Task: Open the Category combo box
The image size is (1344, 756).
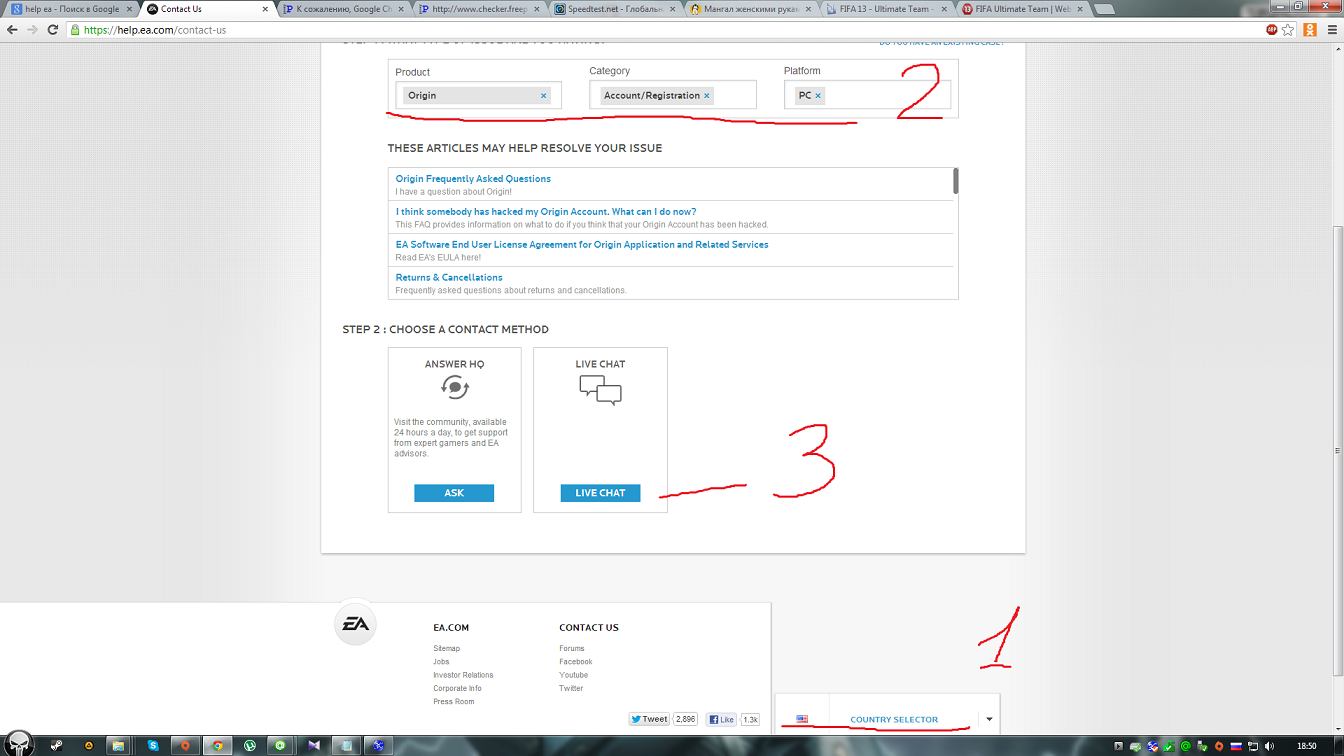Action: pos(673,95)
